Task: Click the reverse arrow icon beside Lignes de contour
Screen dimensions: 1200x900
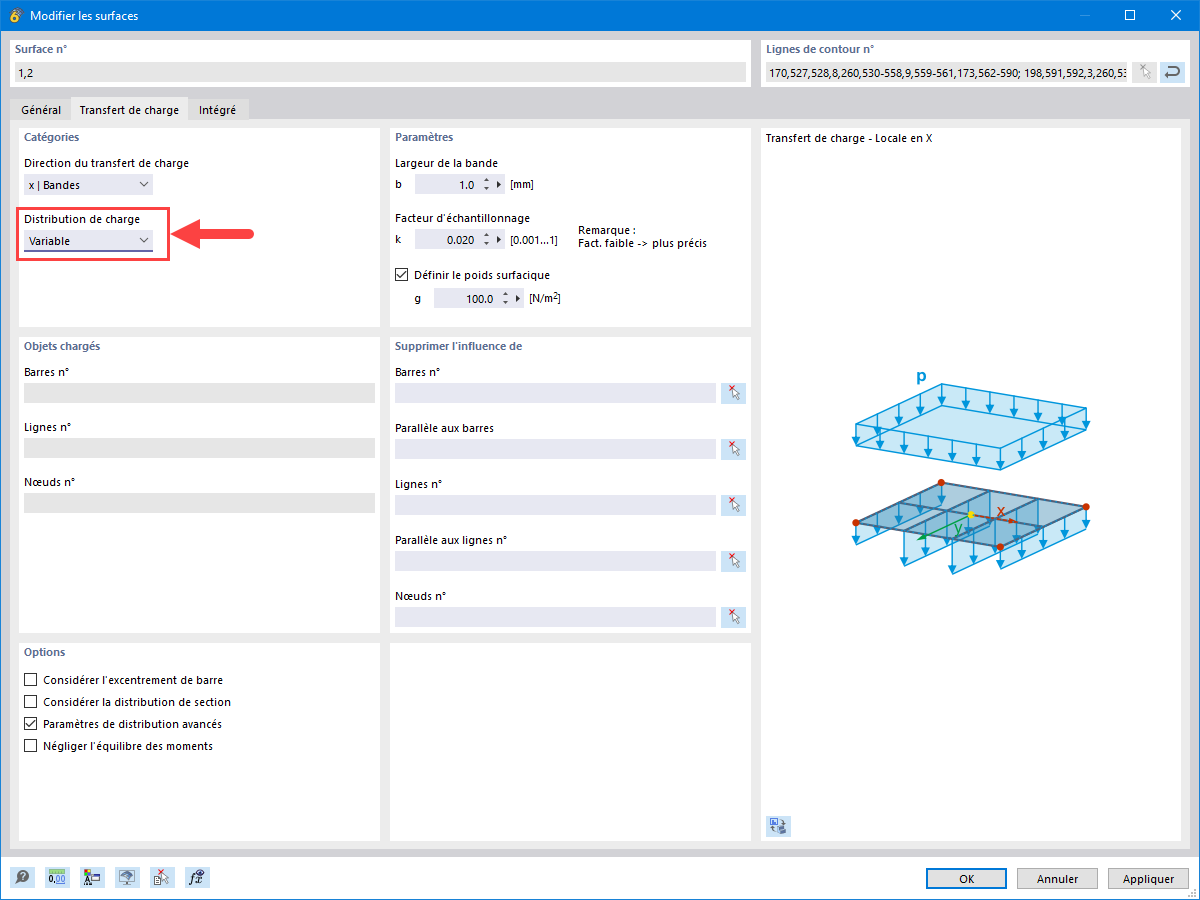Action: pos(1172,72)
